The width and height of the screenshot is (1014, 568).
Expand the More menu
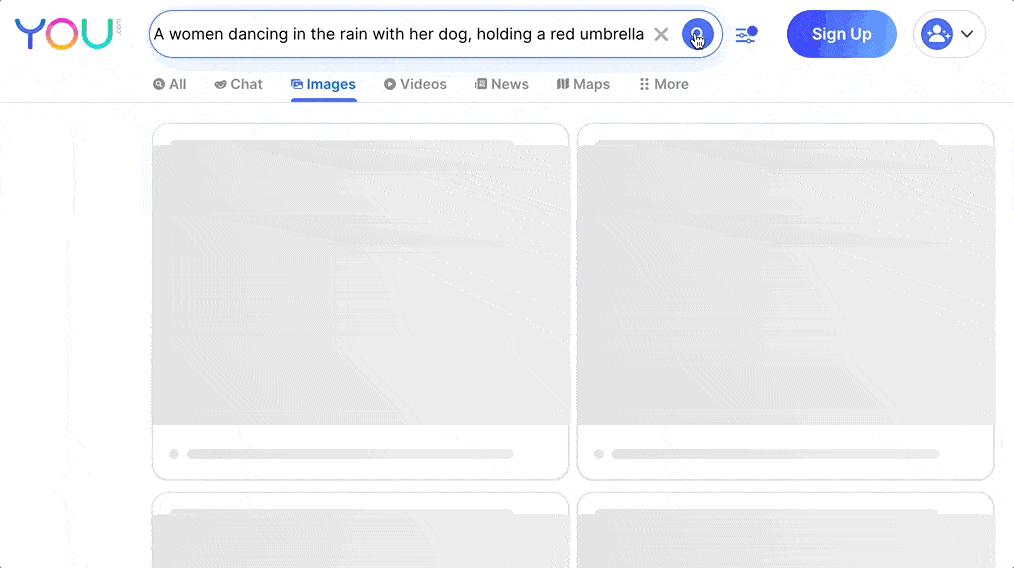tap(663, 84)
